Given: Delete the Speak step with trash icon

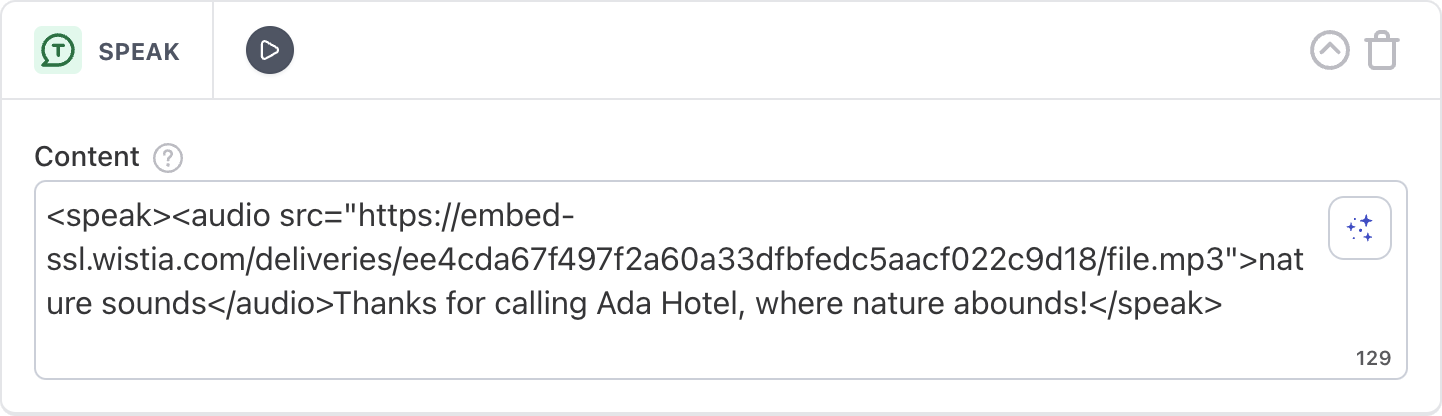Looking at the screenshot, I should pyautogui.click(x=1382, y=50).
